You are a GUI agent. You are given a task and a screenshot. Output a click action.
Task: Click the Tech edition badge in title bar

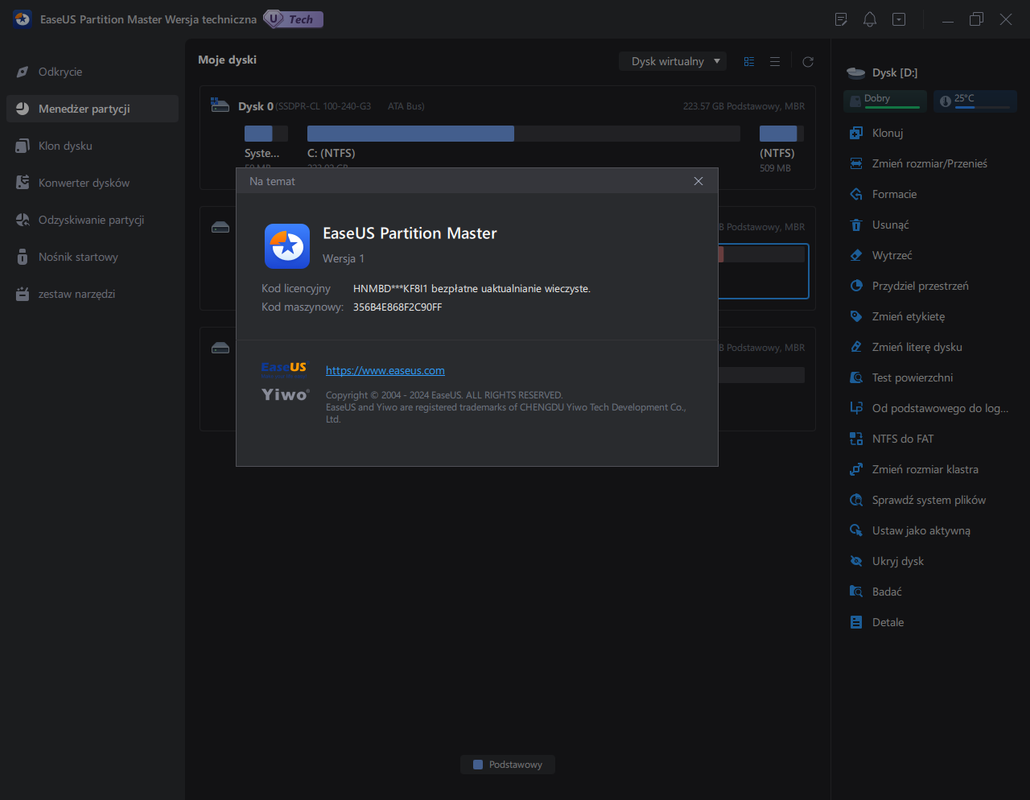pyautogui.click(x=294, y=19)
